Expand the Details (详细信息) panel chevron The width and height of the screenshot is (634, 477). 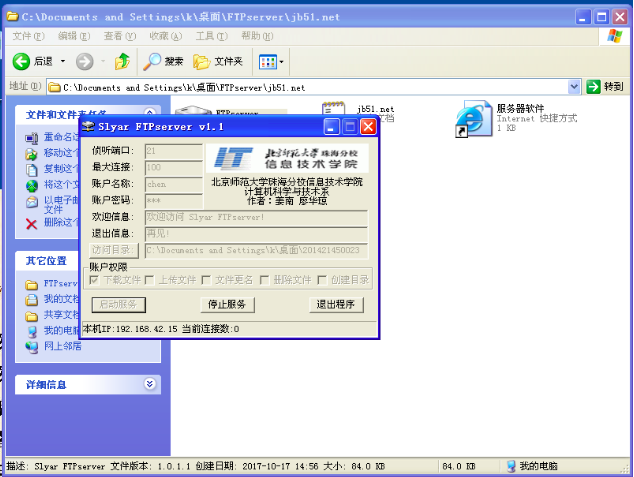pyautogui.click(x=150, y=384)
